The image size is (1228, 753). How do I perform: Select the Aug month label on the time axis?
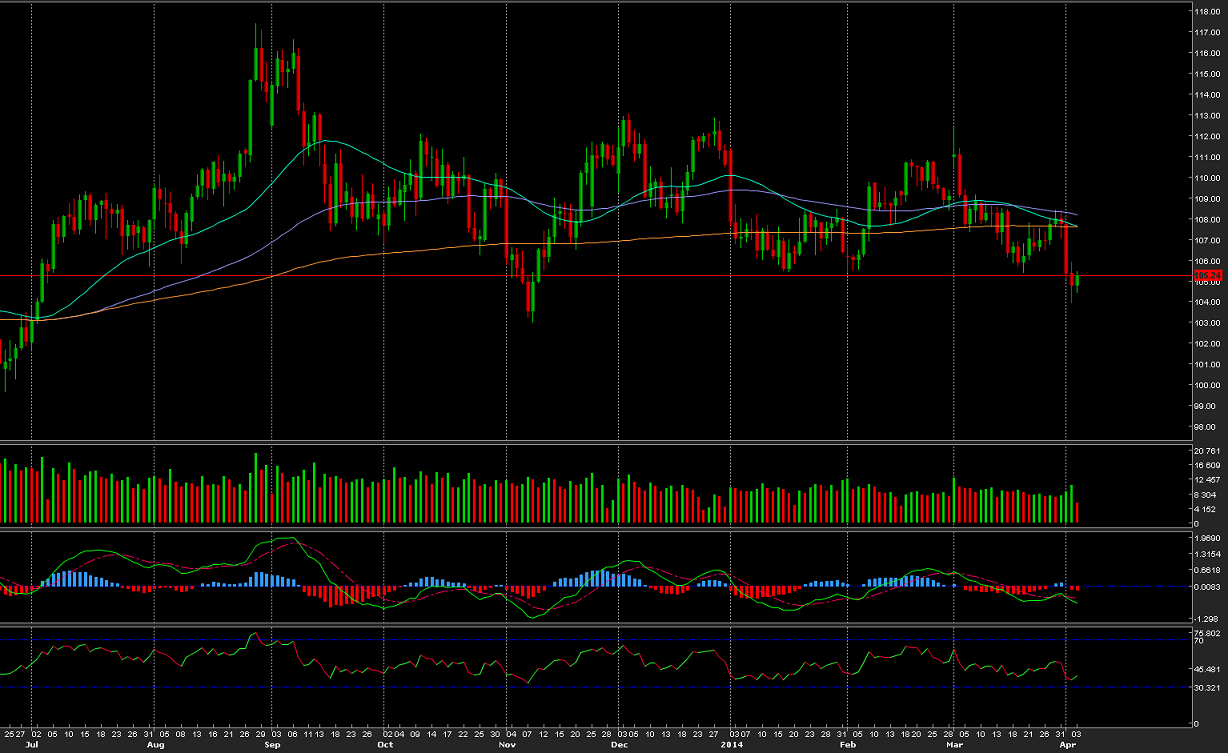coord(155,746)
